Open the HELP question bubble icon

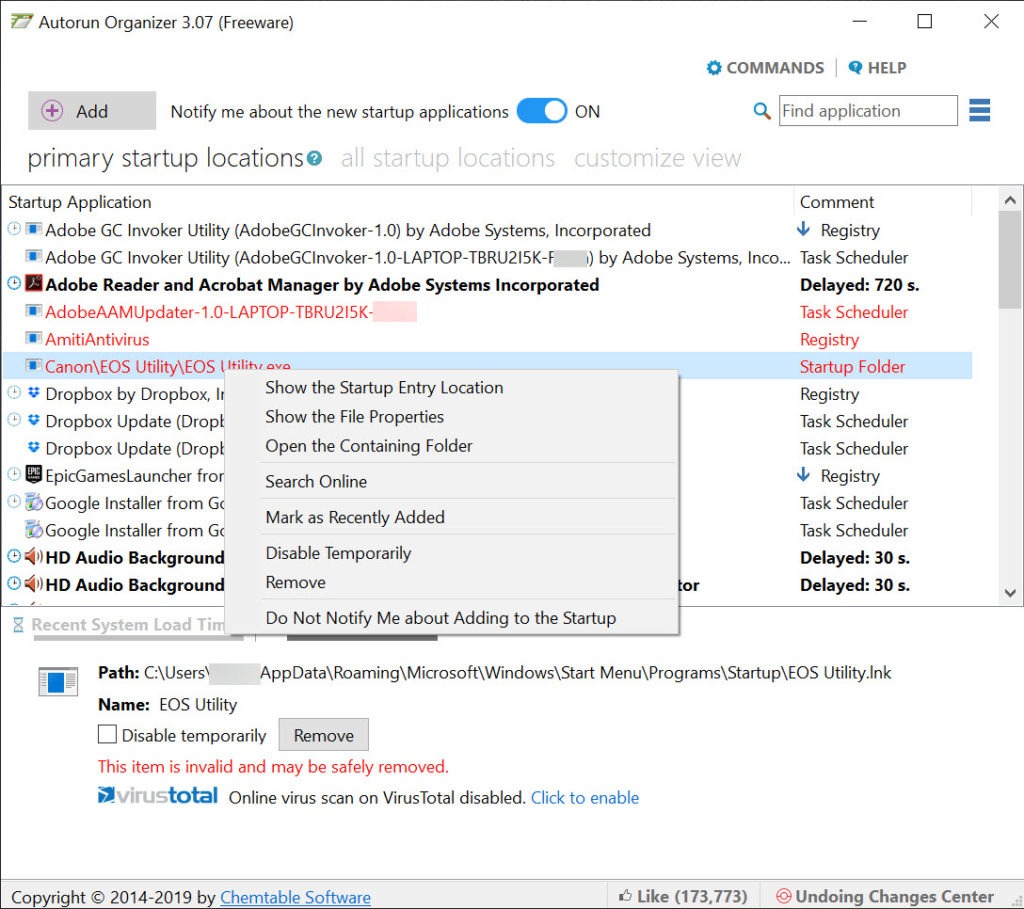[855, 67]
